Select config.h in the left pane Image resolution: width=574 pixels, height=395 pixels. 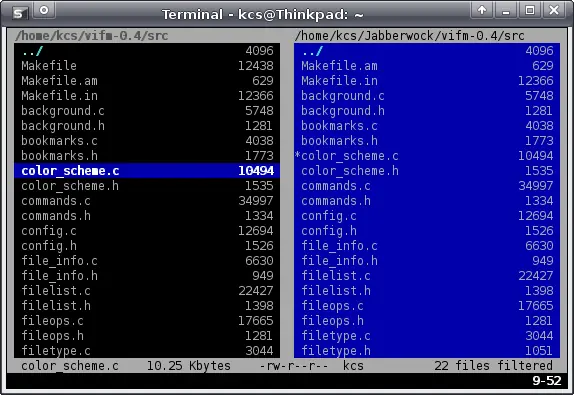[147, 246]
